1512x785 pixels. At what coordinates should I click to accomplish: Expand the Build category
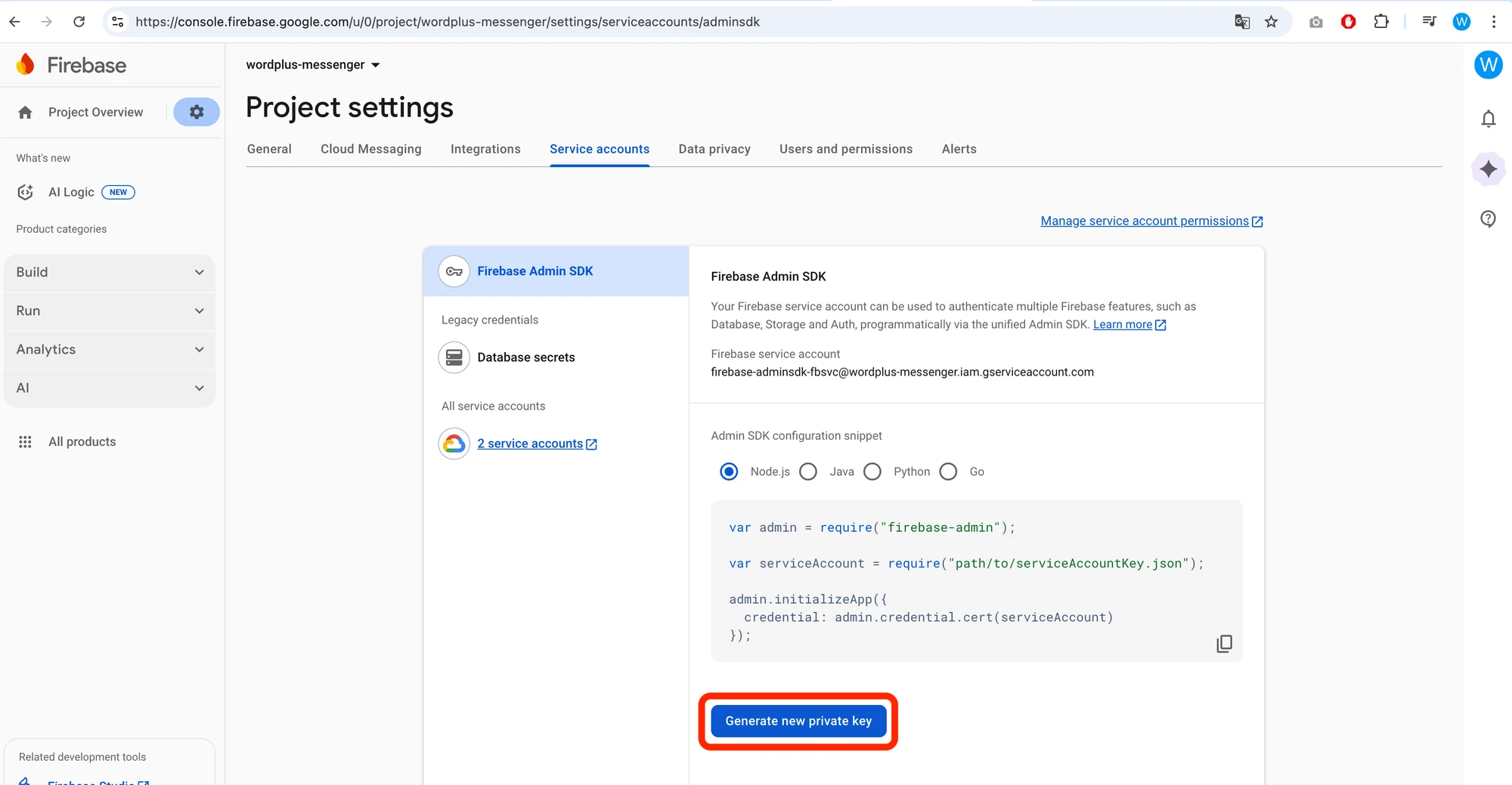tap(110, 272)
